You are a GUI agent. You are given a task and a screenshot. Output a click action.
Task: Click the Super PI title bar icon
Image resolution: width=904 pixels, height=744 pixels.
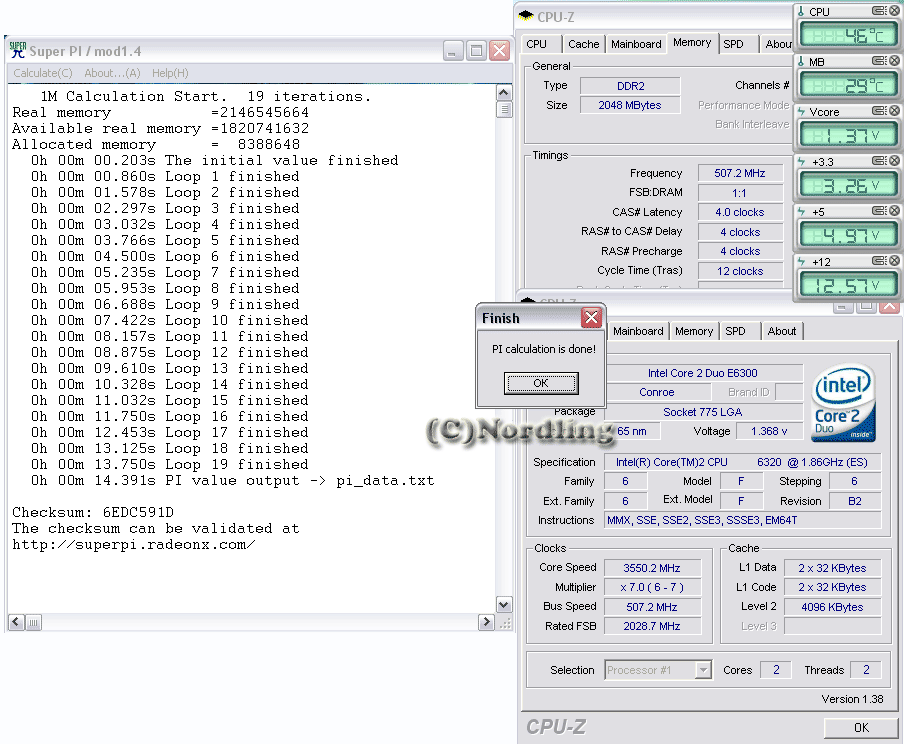[x=18, y=50]
